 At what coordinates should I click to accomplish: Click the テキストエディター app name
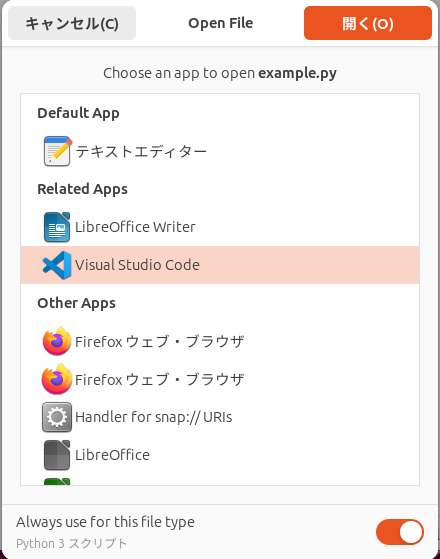pos(141,152)
